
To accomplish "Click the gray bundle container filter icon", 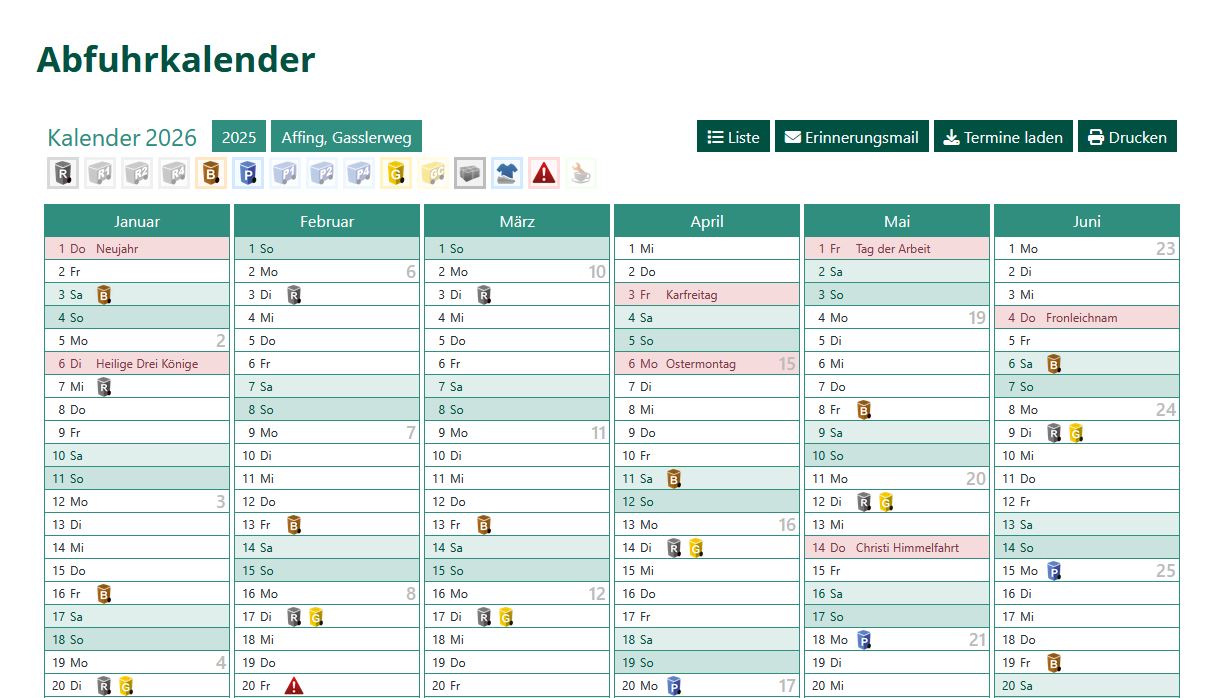I will [x=469, y=173].
